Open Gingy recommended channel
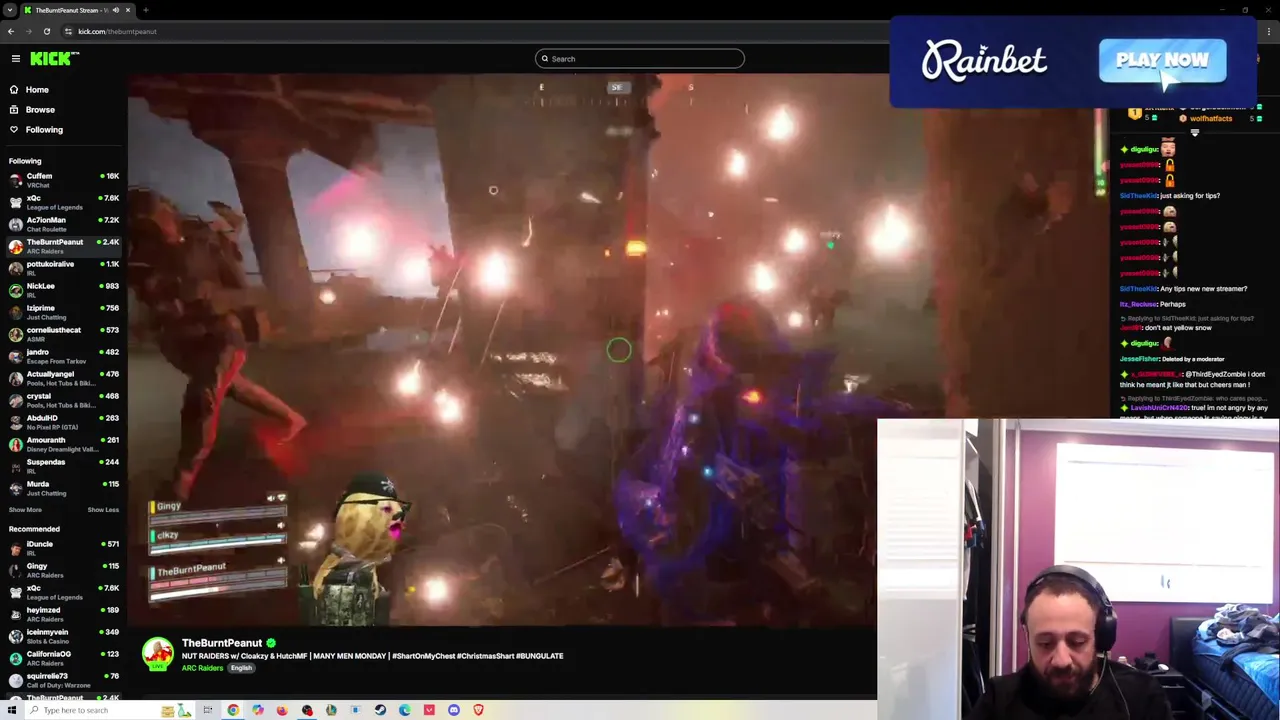 (64, 570)
